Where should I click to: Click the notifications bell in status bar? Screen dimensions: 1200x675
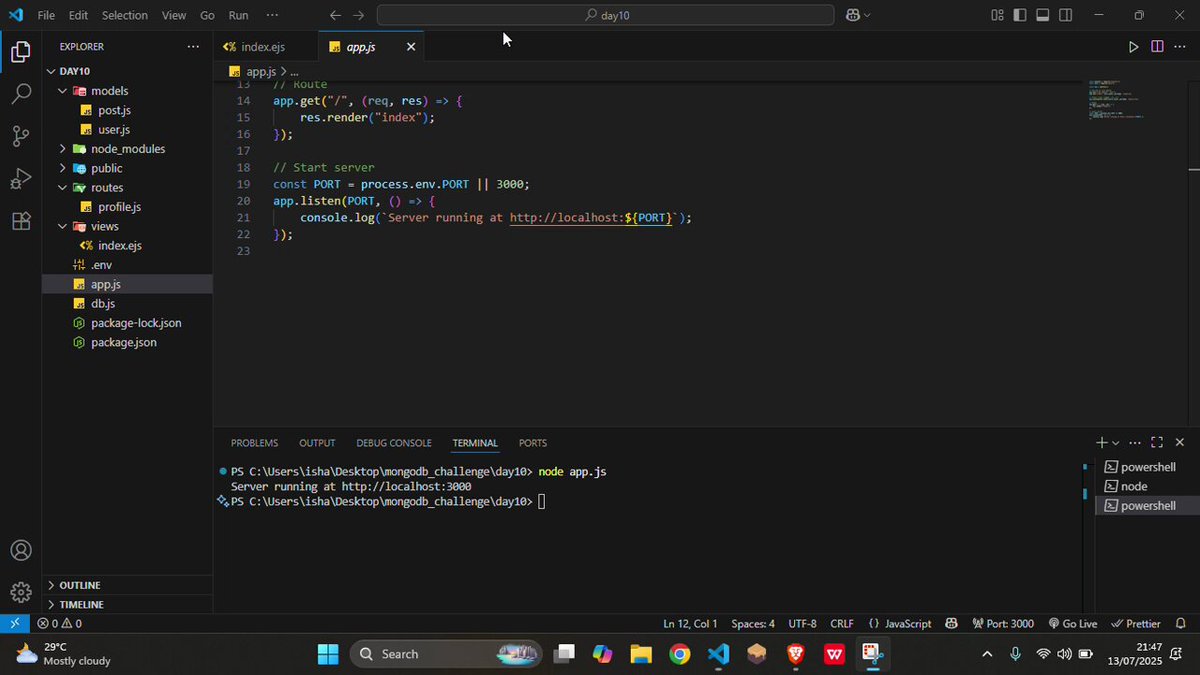point(1181,623)
